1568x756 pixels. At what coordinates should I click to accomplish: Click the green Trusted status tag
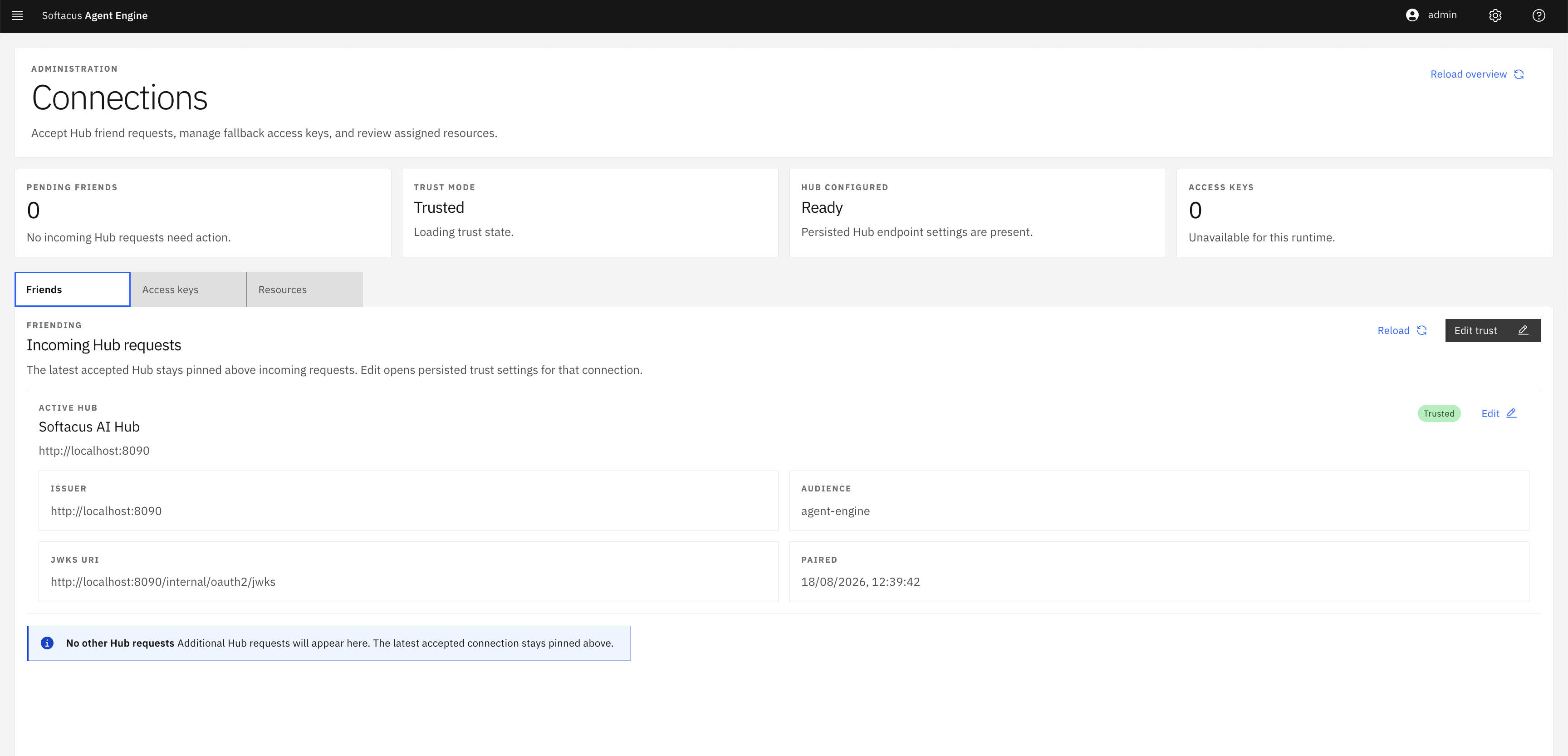(1438, 413)
